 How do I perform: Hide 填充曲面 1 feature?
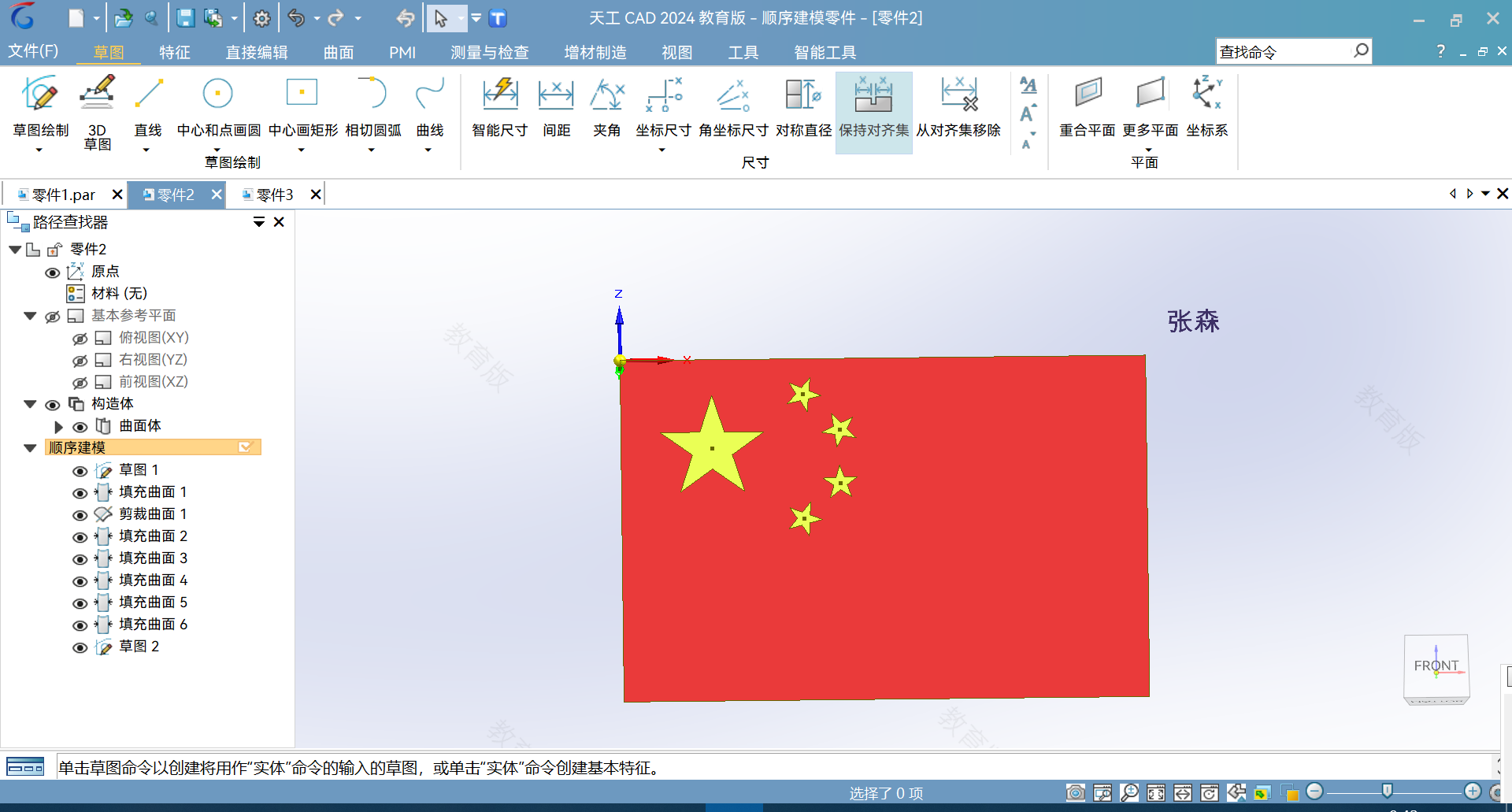[x=80, y=493]
